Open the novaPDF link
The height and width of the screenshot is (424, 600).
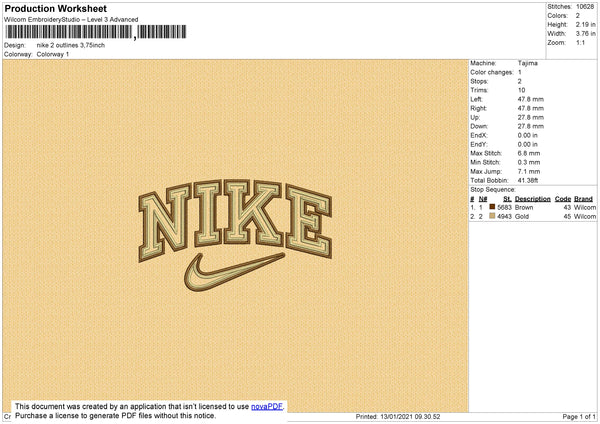pos(267,407)
